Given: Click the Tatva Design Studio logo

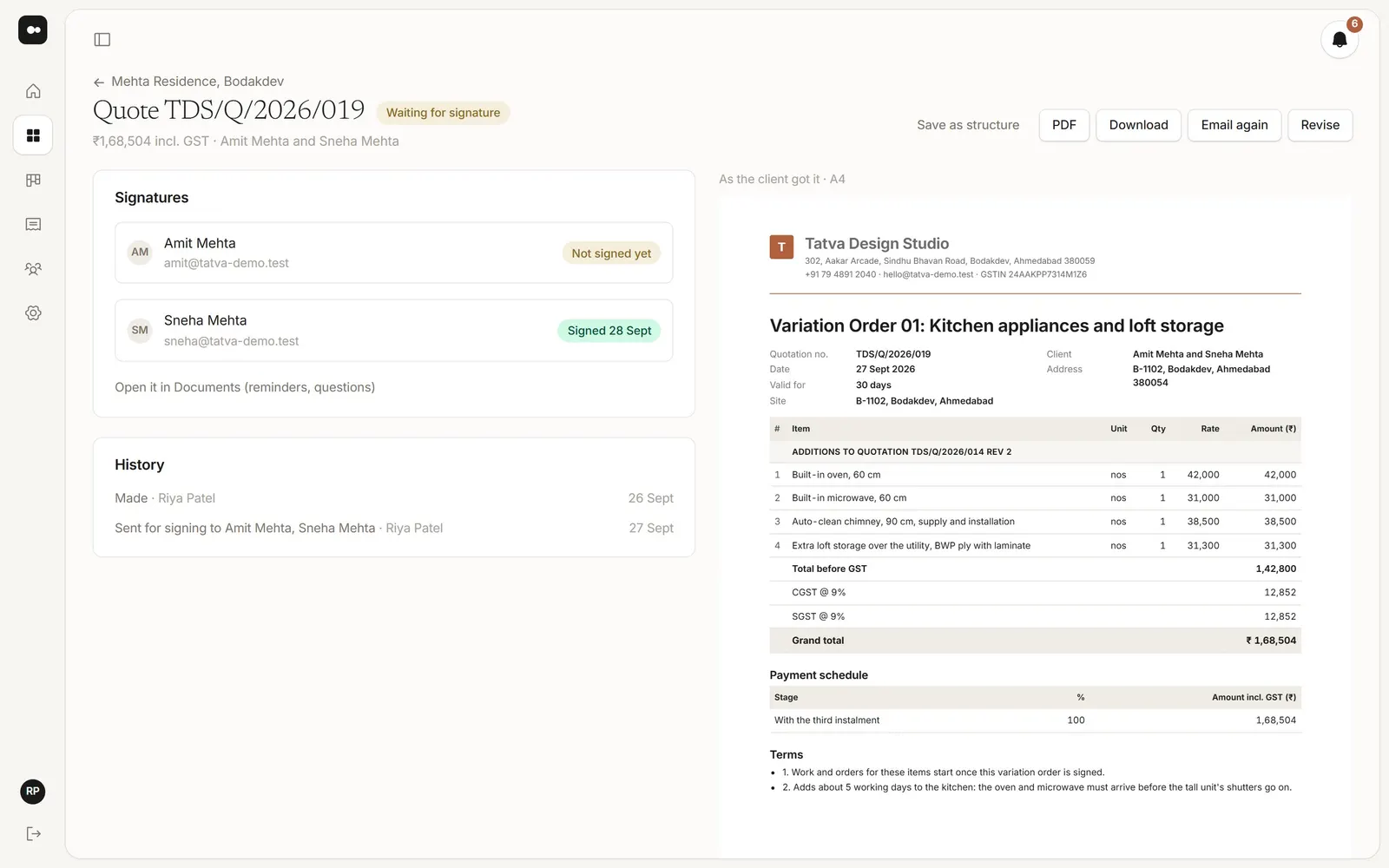Looking at the screenshot, I should click(781, 247).
